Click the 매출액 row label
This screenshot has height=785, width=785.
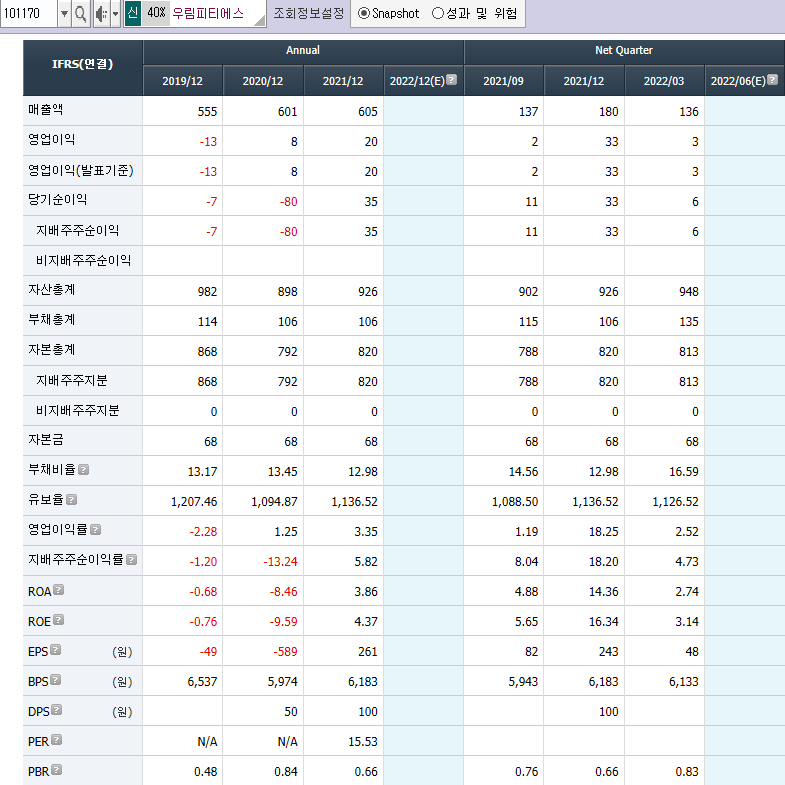(46, 110)
